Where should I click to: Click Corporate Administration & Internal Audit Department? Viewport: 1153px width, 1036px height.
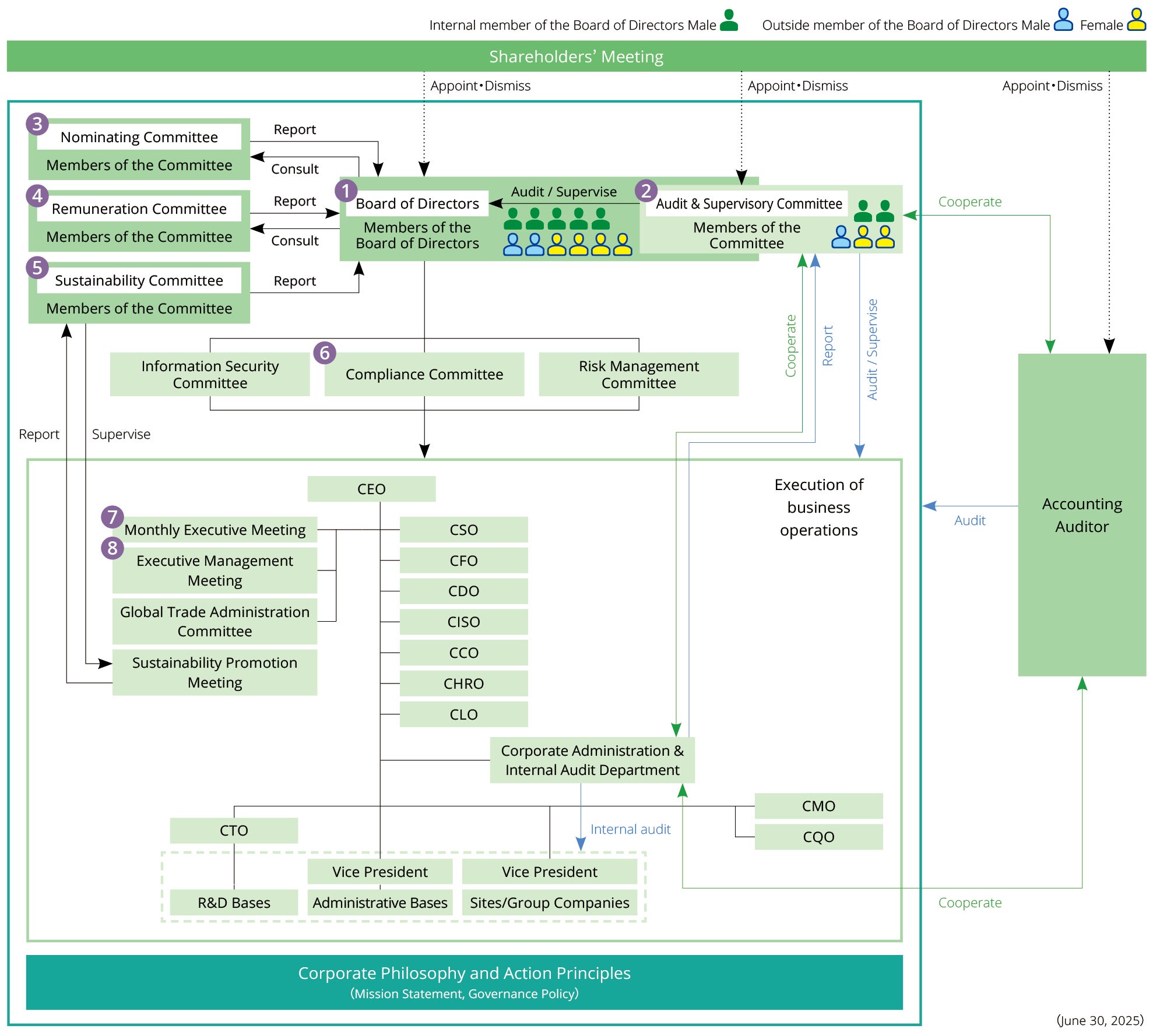click(x=592, y=760)
